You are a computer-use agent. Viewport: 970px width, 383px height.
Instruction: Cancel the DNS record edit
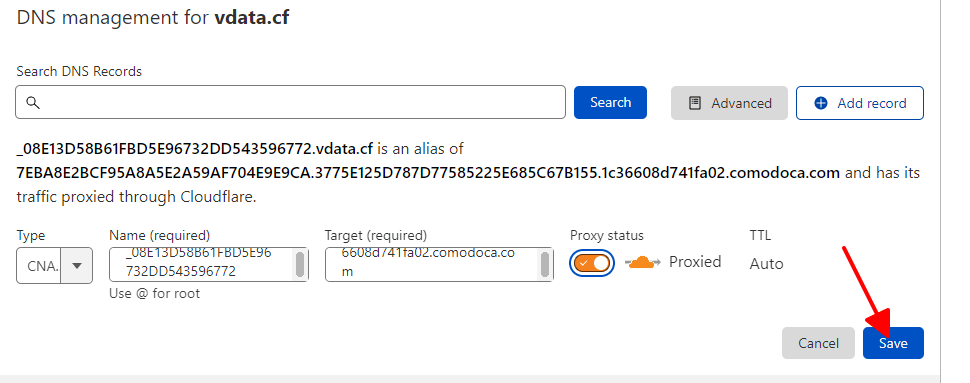pyautogui.click(x=818, y=343)
